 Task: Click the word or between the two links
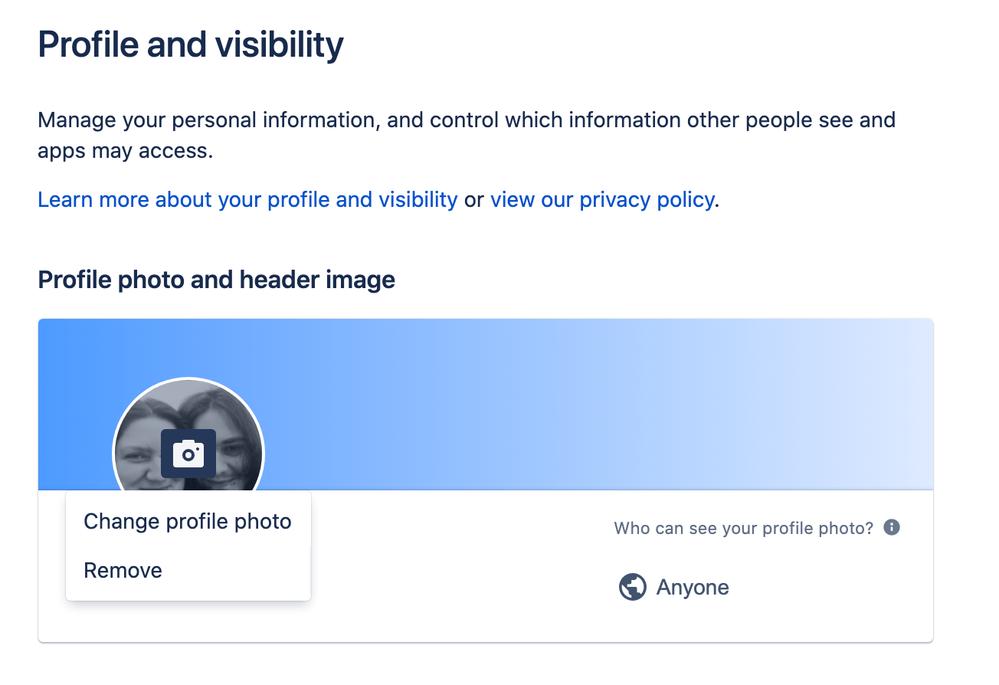click(473, 200)
